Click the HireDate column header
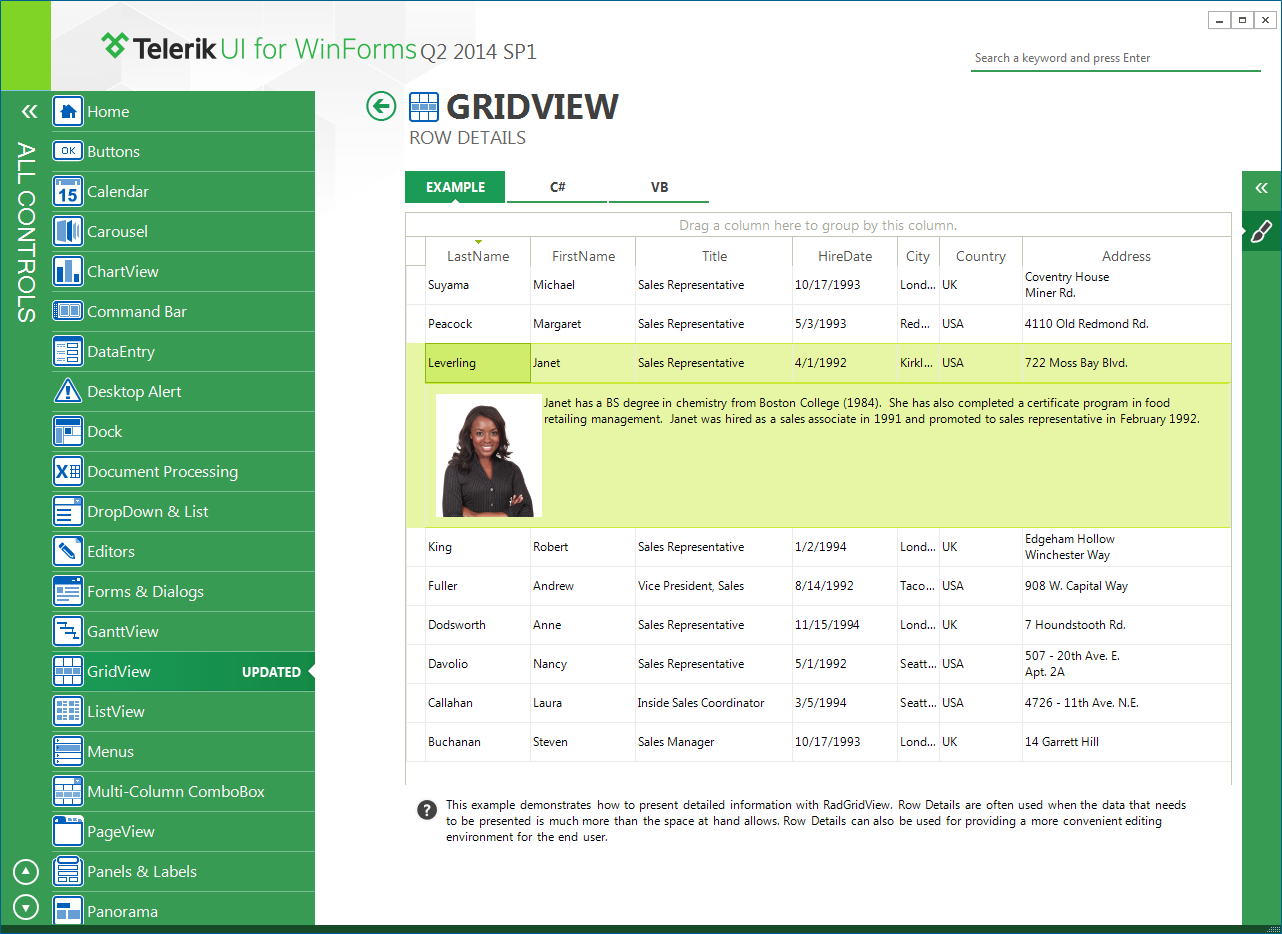The width and height of the screenshot is (1282, 934). [845, 256]
